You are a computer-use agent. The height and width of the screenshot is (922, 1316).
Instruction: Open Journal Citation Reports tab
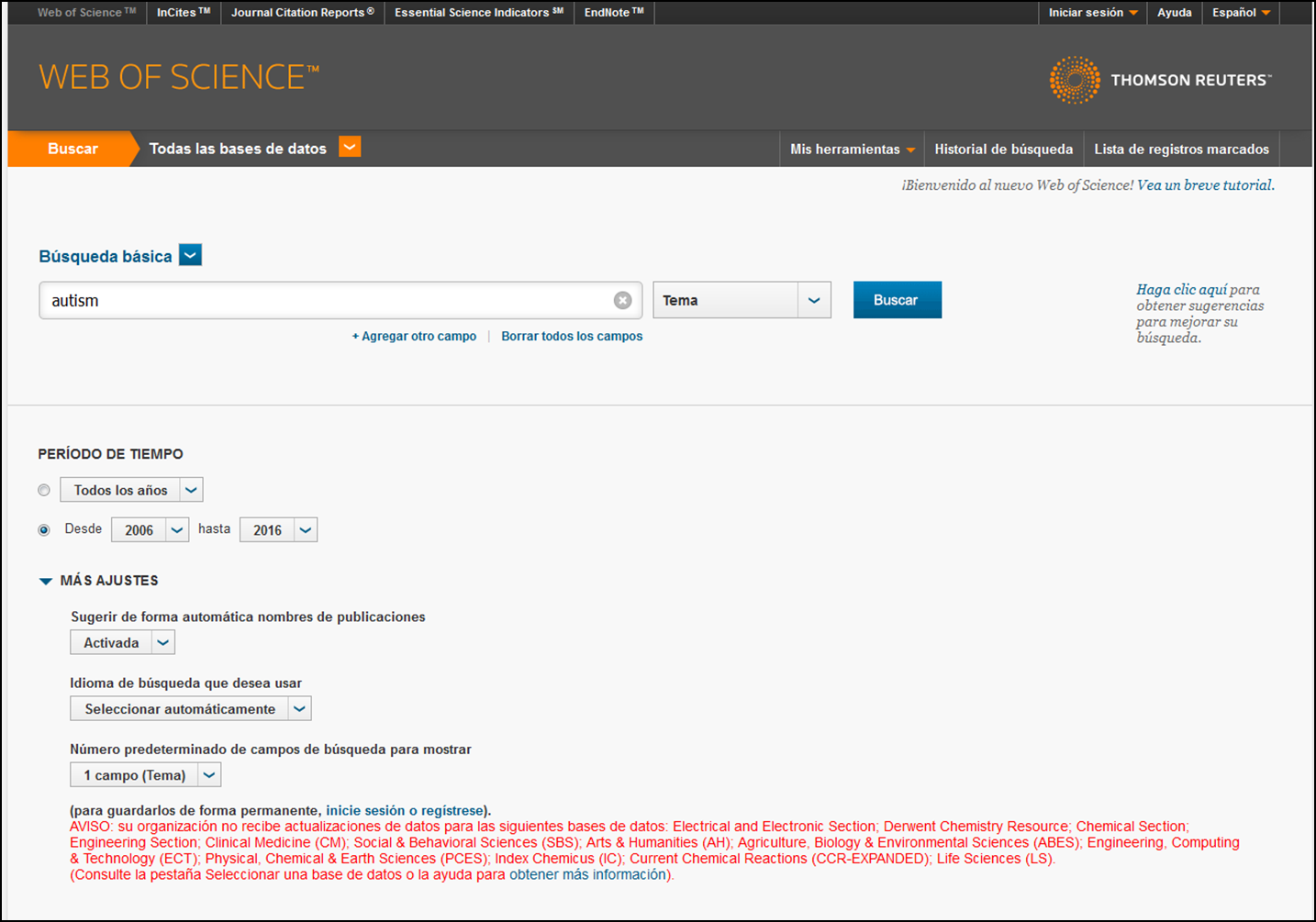coord(303,13)
